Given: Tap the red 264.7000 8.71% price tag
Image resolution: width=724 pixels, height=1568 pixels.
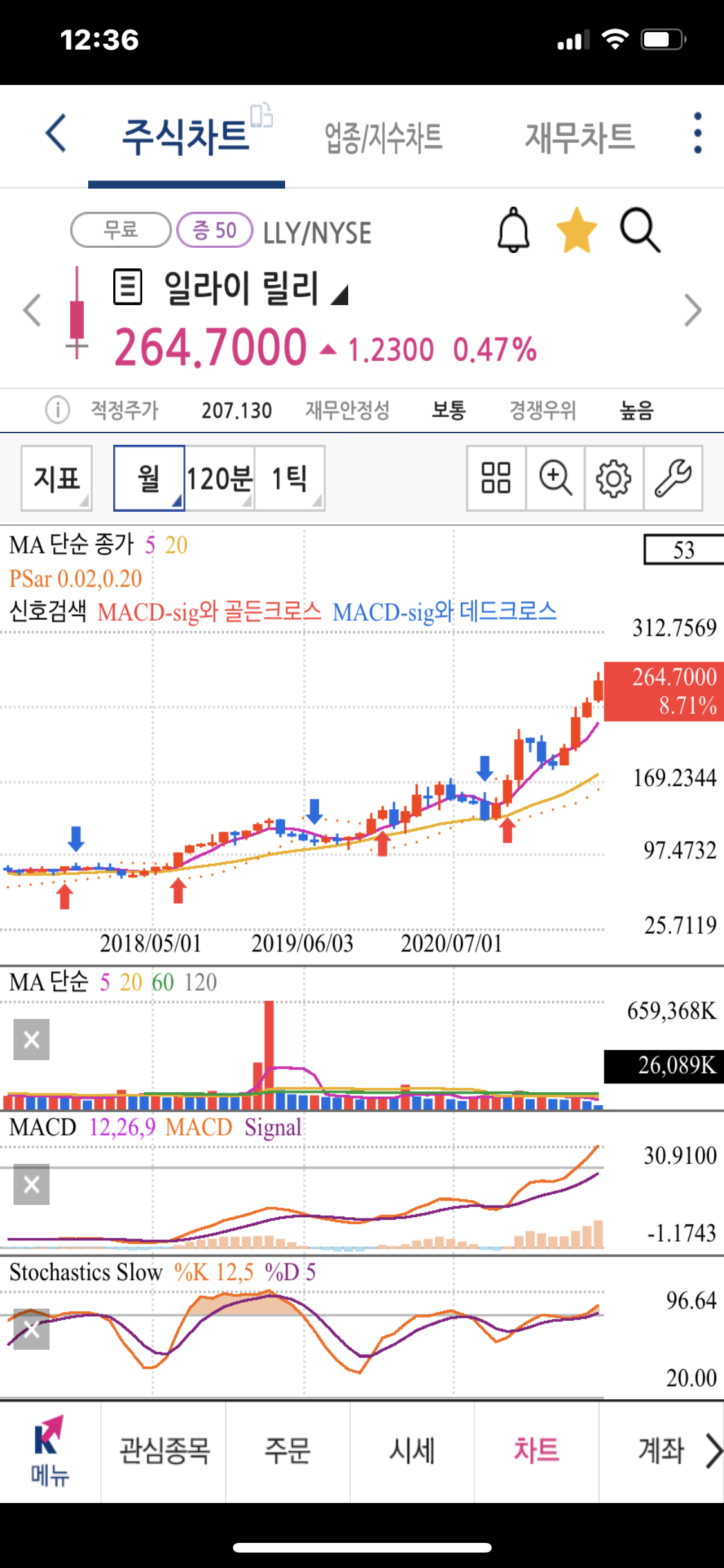Looking at the screenshot, I should [664, 691].
